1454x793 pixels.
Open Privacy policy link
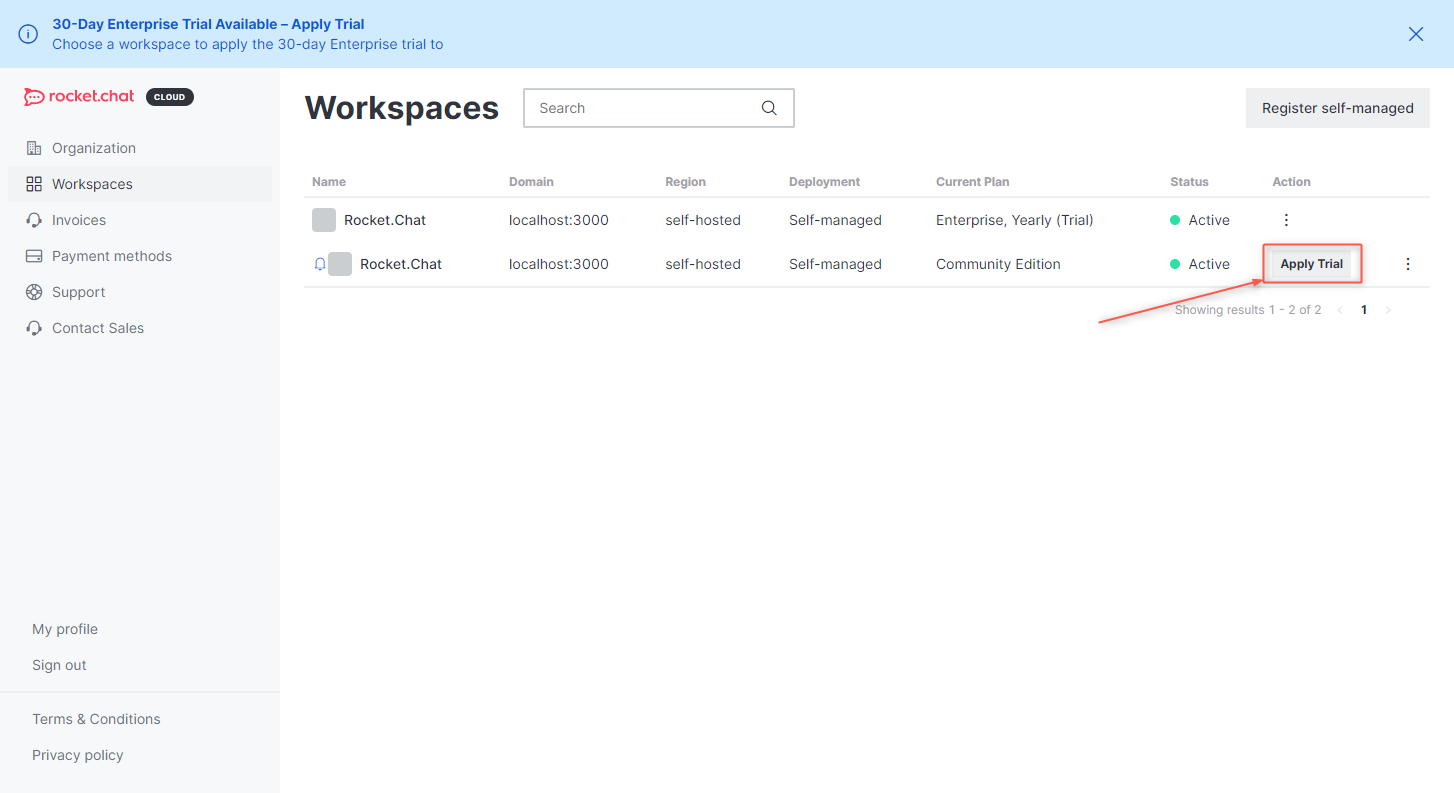[x=78, y=755]
